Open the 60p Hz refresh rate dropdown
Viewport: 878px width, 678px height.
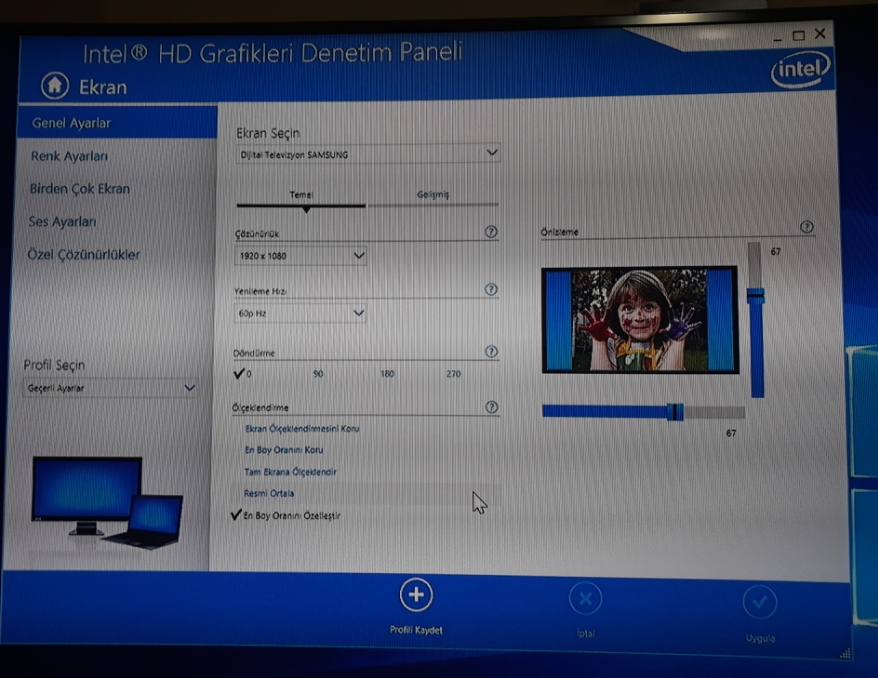pyautogui.click(x=300, y=312)
